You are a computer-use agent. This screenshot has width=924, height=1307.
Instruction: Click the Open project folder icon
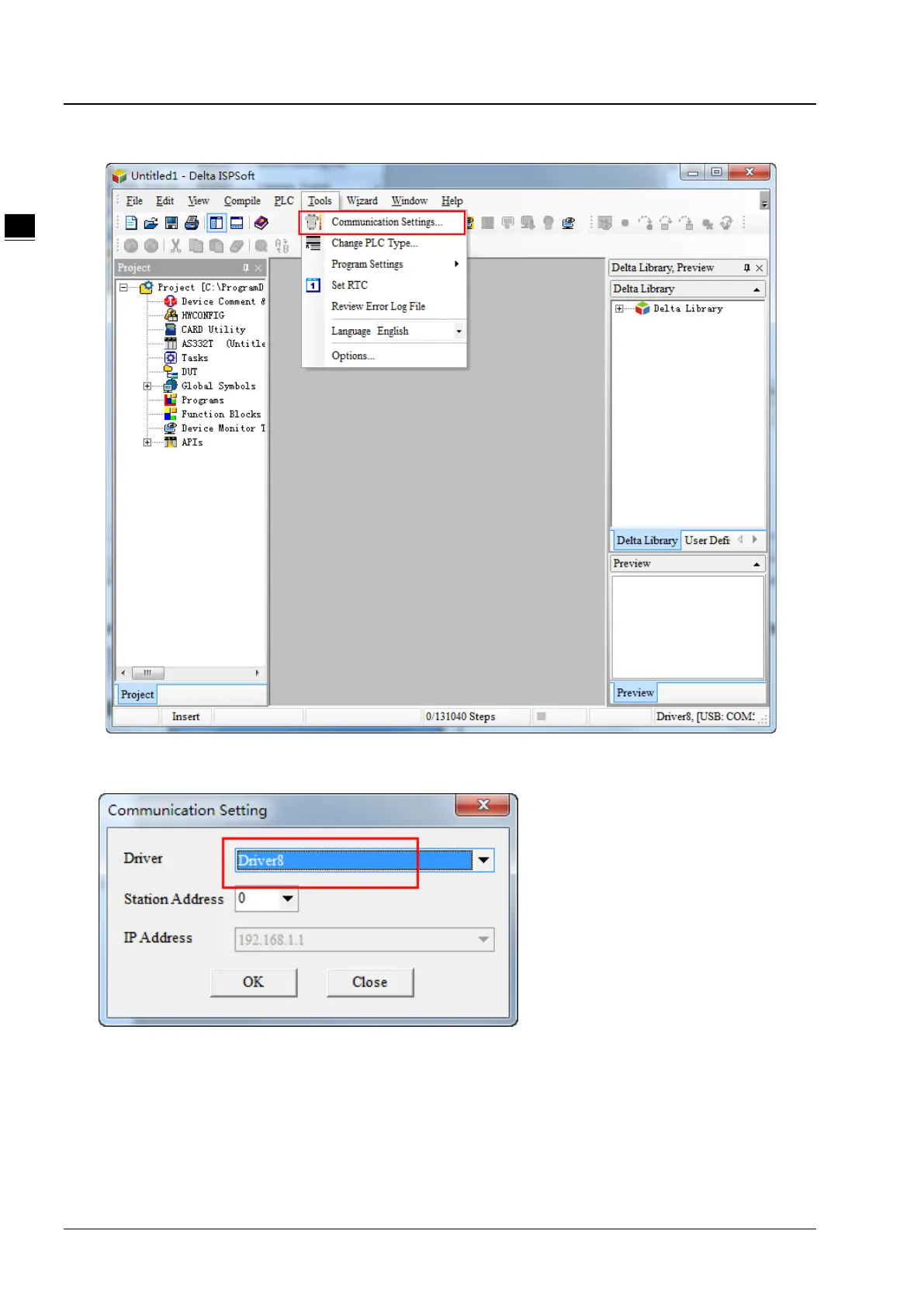151,224
